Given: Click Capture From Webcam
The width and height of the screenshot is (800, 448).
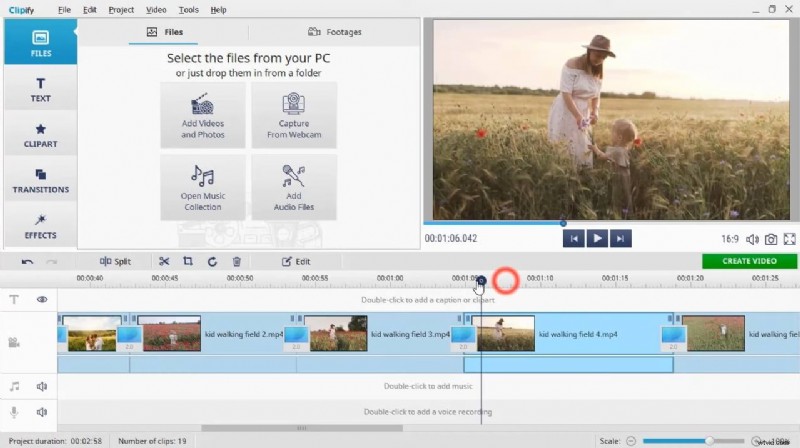Looking at the screenshot, I should tap(294, 116).
